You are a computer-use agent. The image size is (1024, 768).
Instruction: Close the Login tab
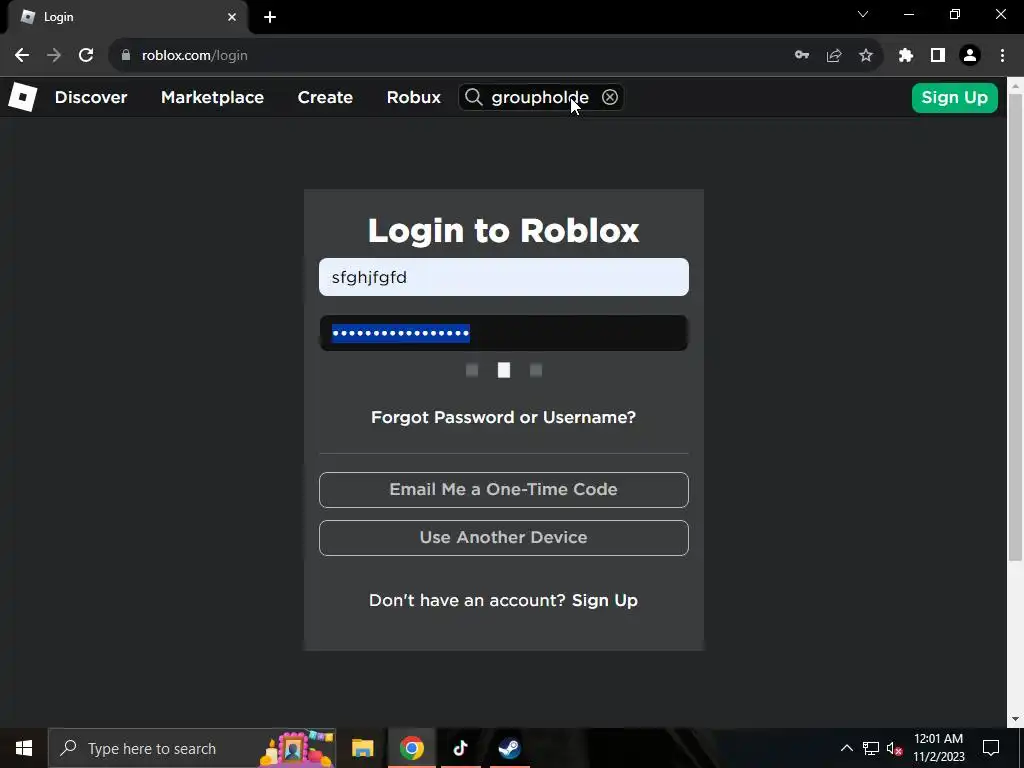(232, 17)
